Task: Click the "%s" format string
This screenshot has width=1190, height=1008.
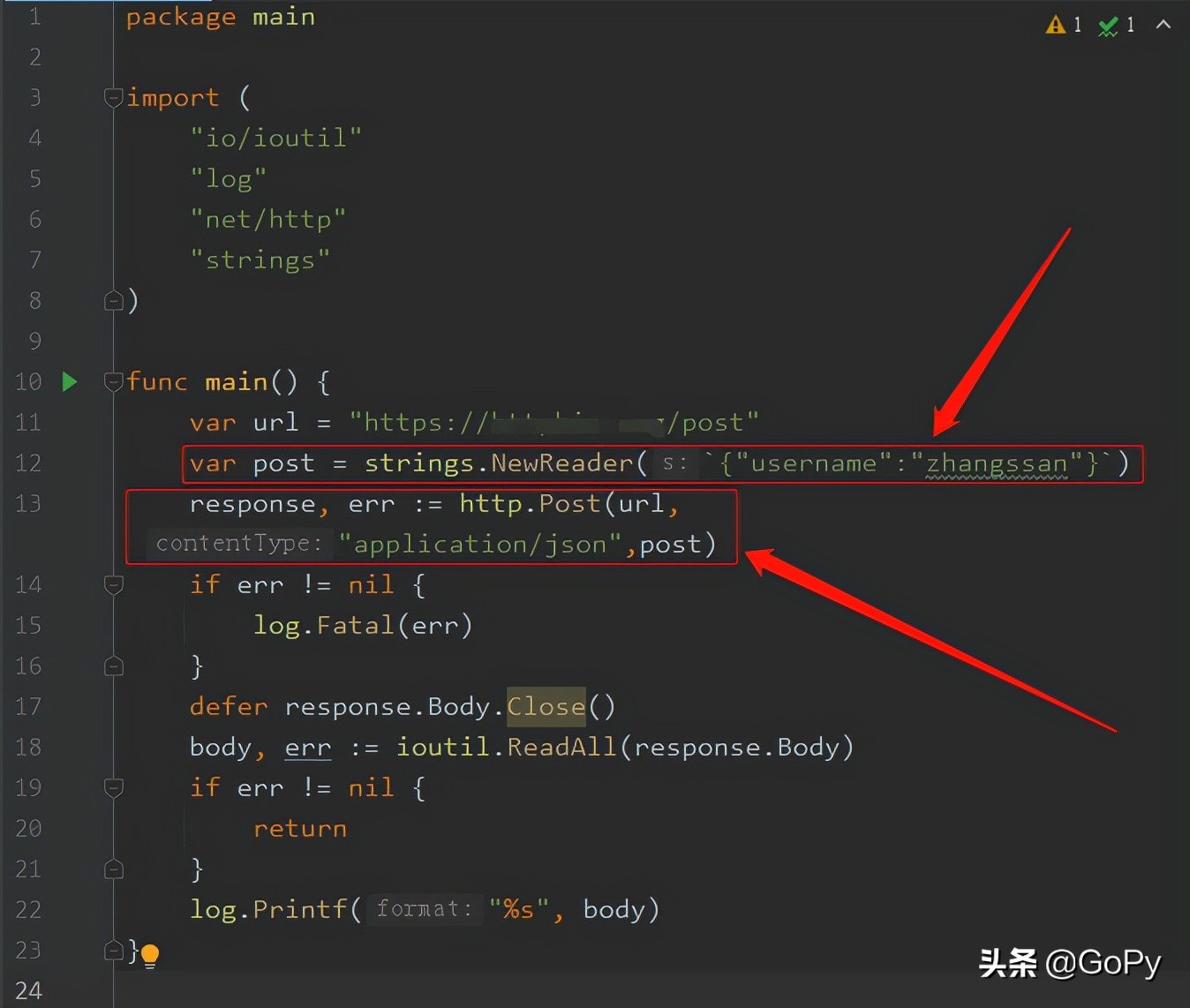Action: coord(519,909)
